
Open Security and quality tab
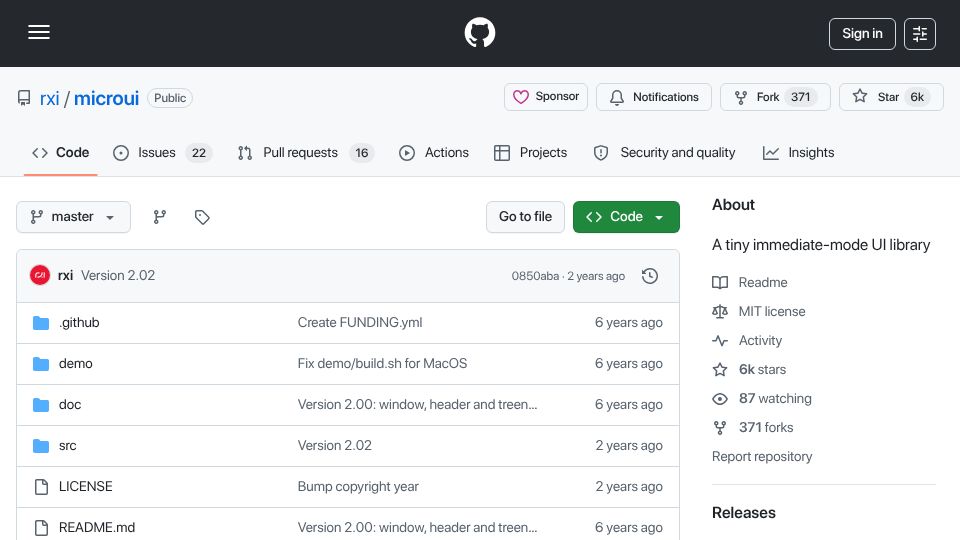(664, 152)
